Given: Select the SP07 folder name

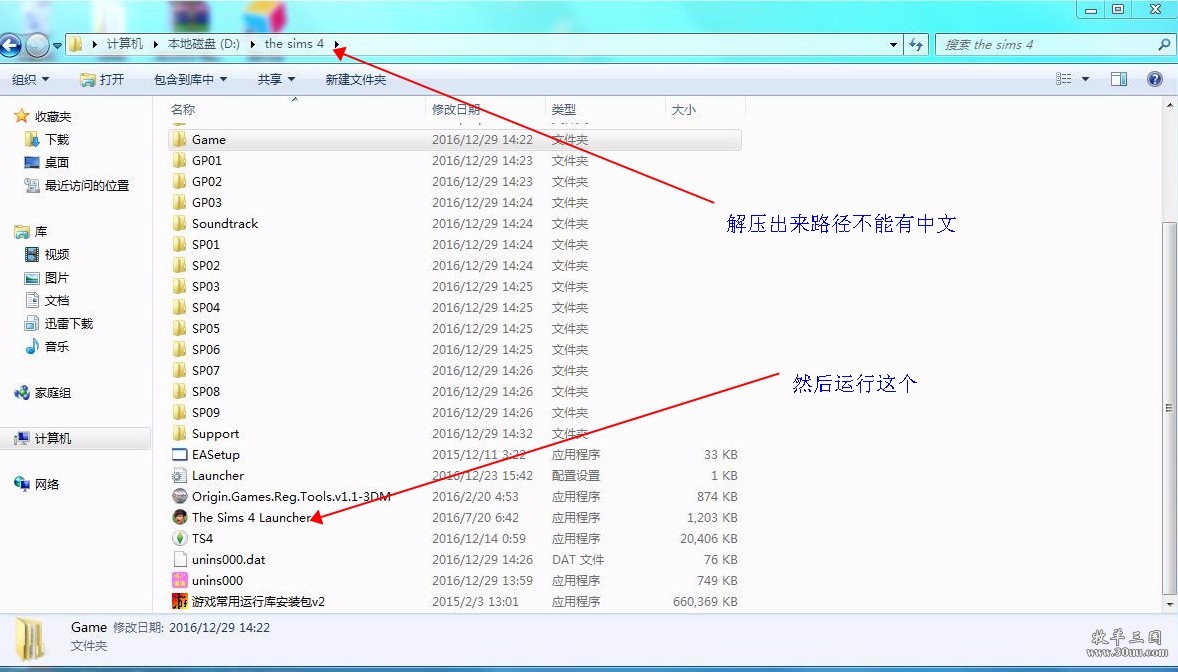Looking at the screenshot, I should [x=206, y=371].
